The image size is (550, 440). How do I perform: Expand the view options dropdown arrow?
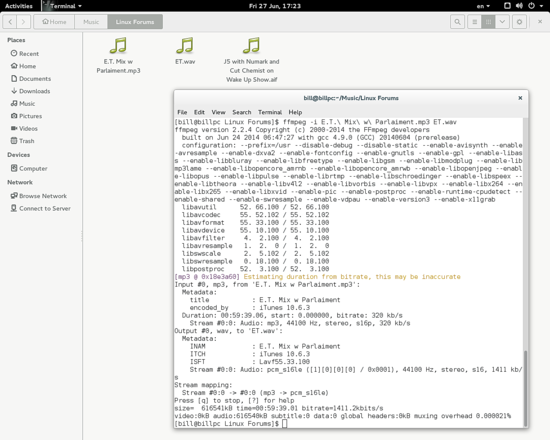point(502,22)
